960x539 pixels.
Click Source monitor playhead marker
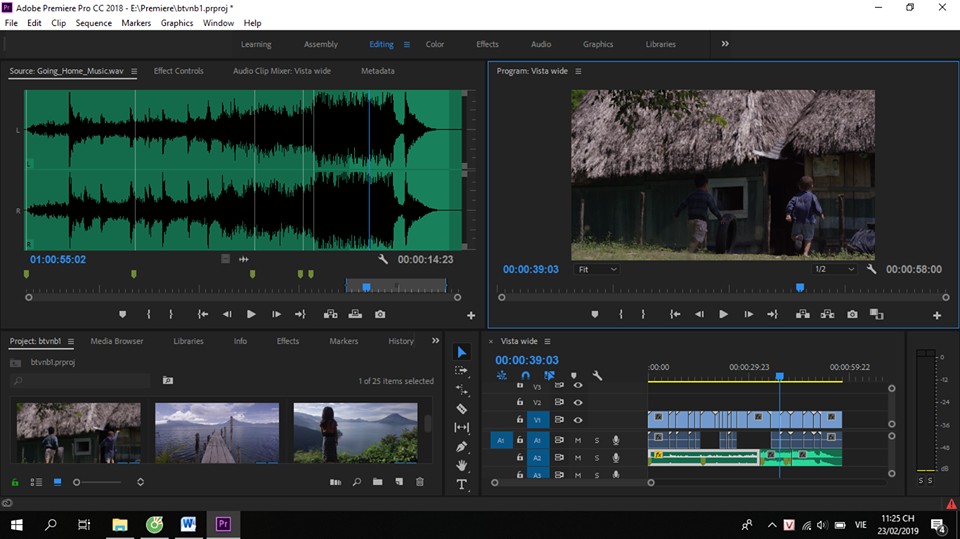pyautogui.click(x=366, y=287)
